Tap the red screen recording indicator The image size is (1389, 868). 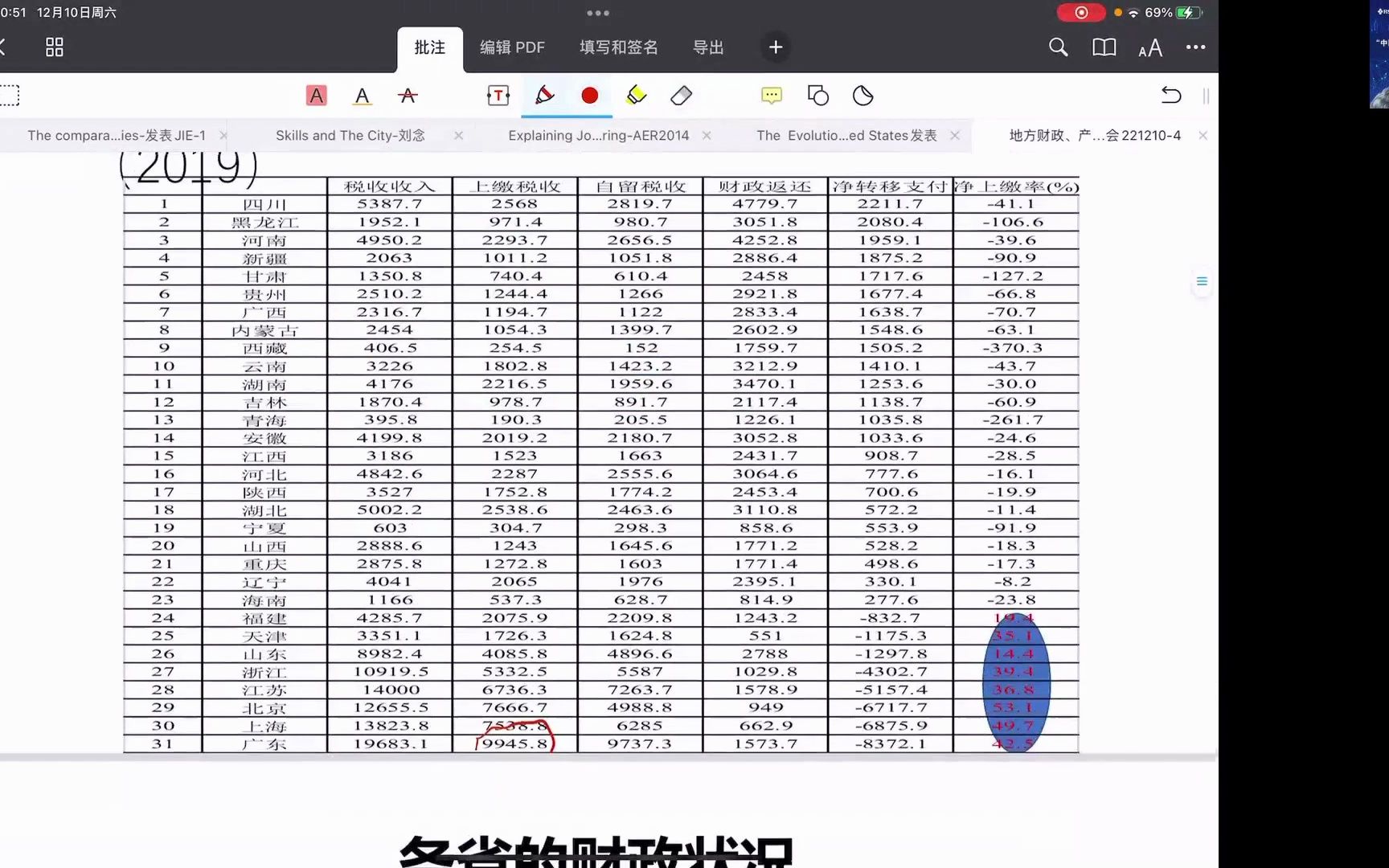pos(1080,13)
